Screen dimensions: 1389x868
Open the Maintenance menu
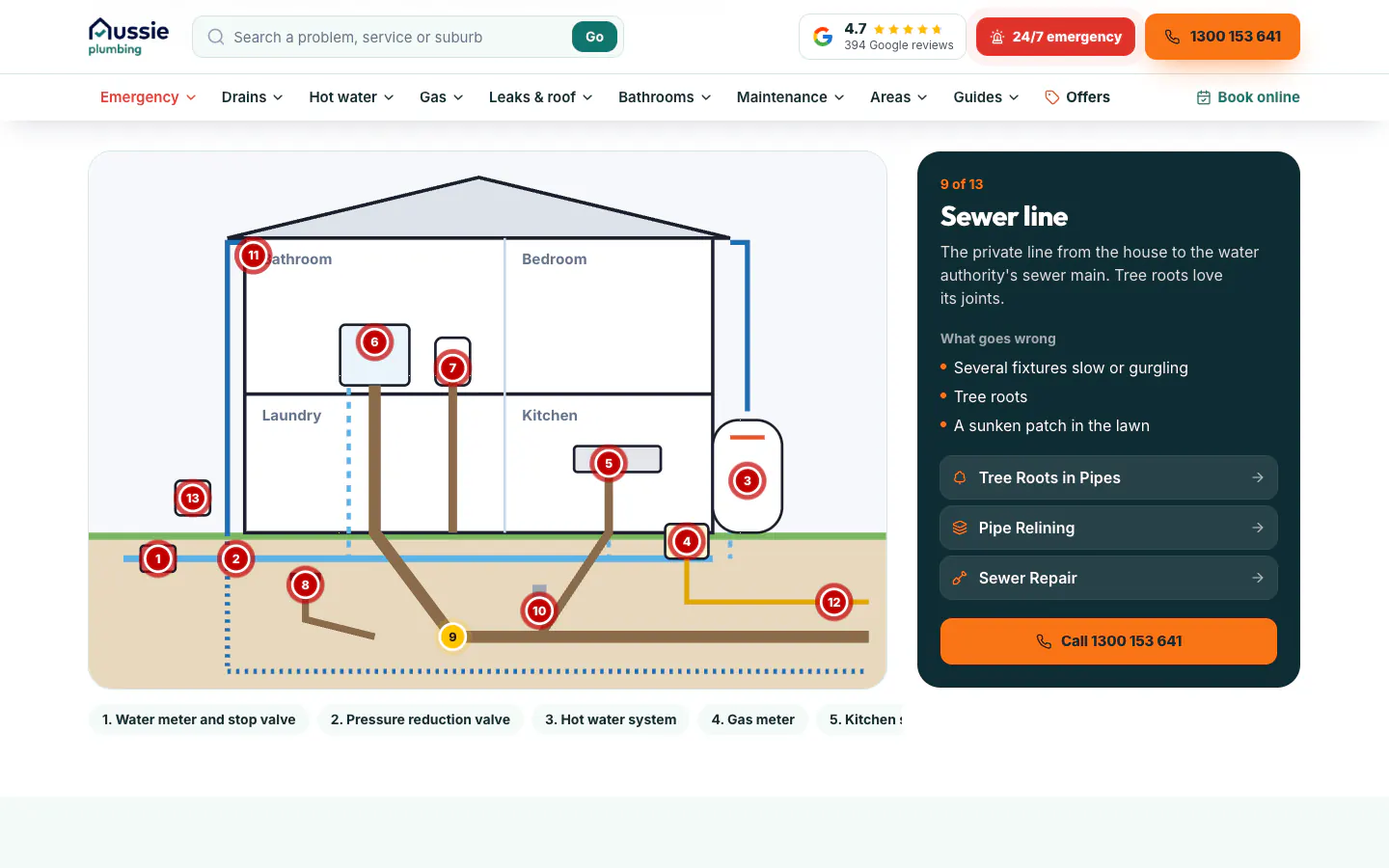[x=791, y=97]
